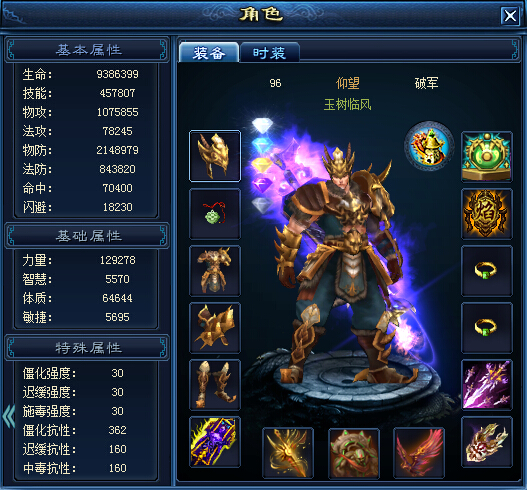This screenshot has width=527, height=490.
Task: Open the green orb trophy slot
Action: 487,157
